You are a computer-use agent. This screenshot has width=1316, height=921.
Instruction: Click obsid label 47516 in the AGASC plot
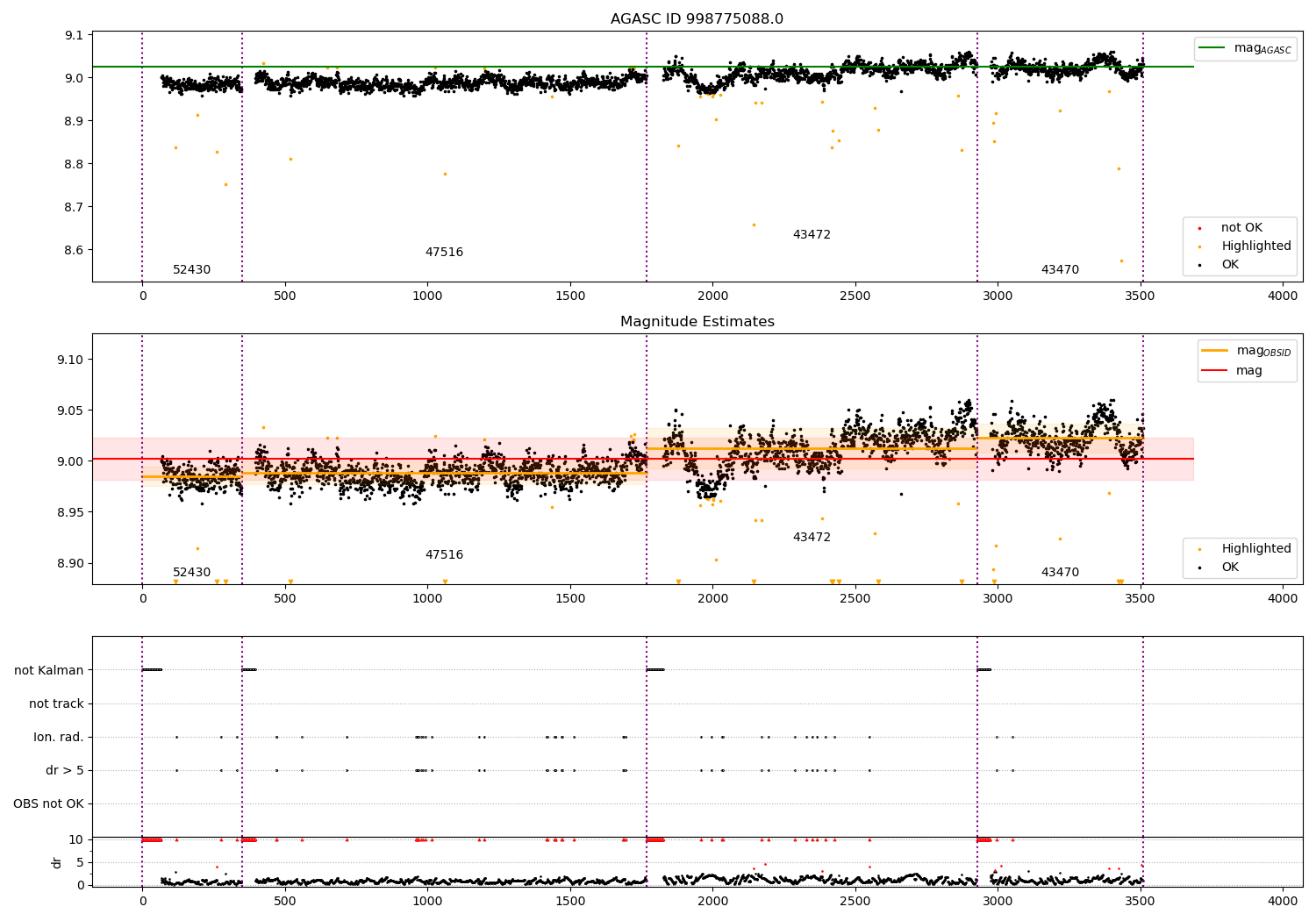tap(444, 253)
